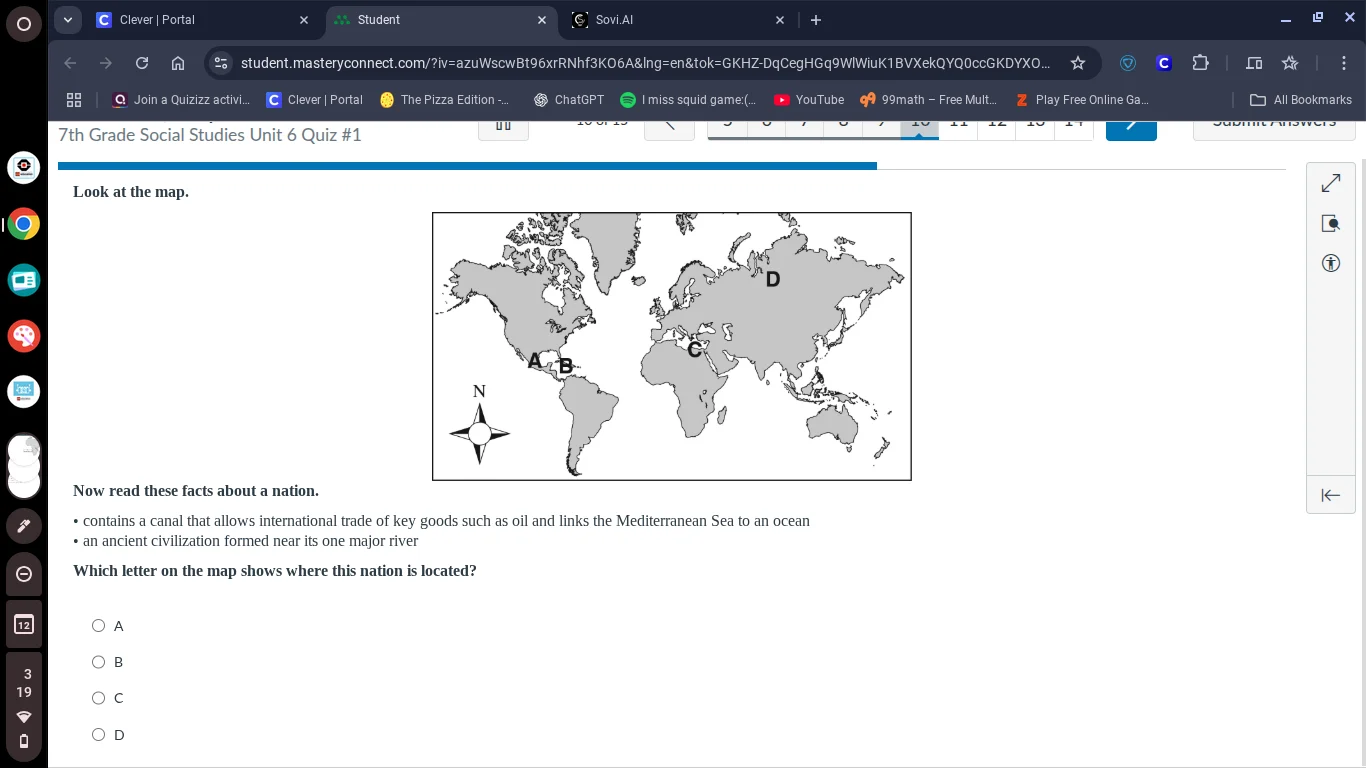Expand the tab search chevron near the tabs

coord(67,19)
